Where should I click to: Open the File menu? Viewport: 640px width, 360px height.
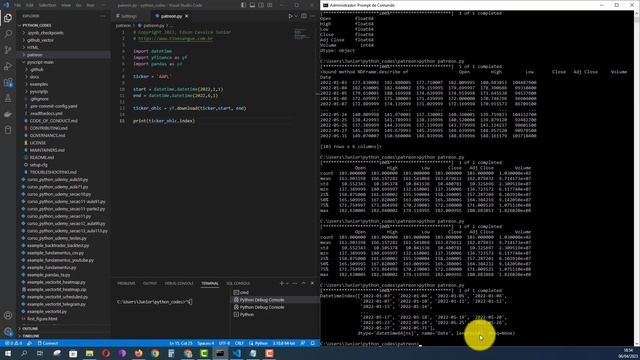tap(18, 5)
